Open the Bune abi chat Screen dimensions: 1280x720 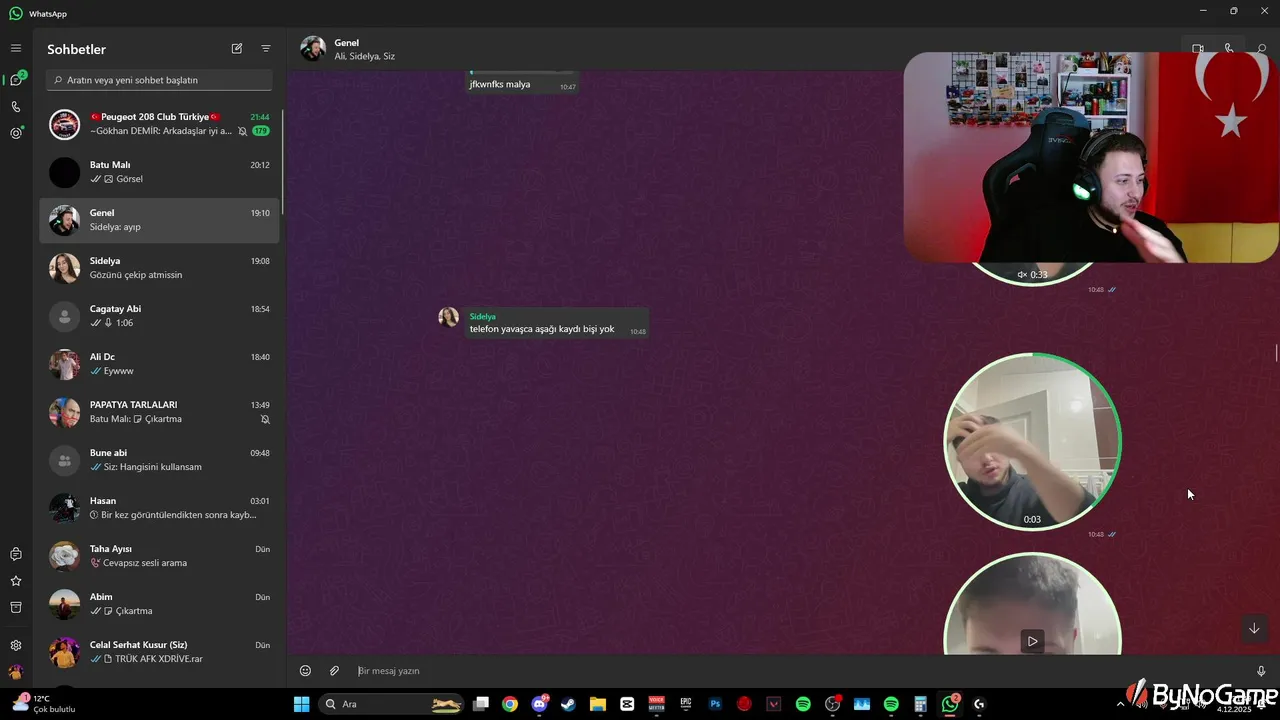160,460
